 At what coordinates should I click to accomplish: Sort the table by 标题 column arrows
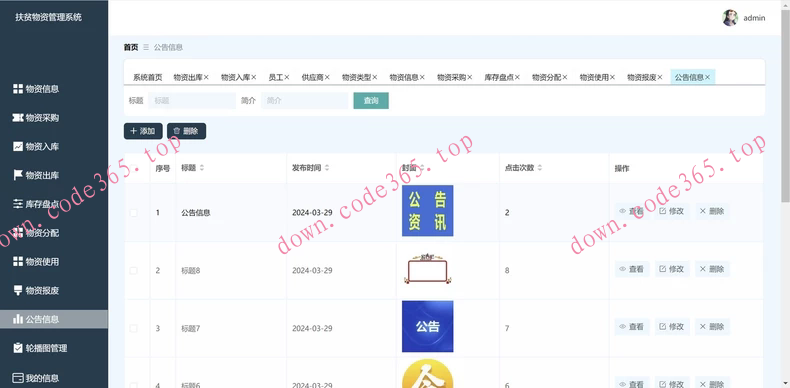tap(202, 168)
